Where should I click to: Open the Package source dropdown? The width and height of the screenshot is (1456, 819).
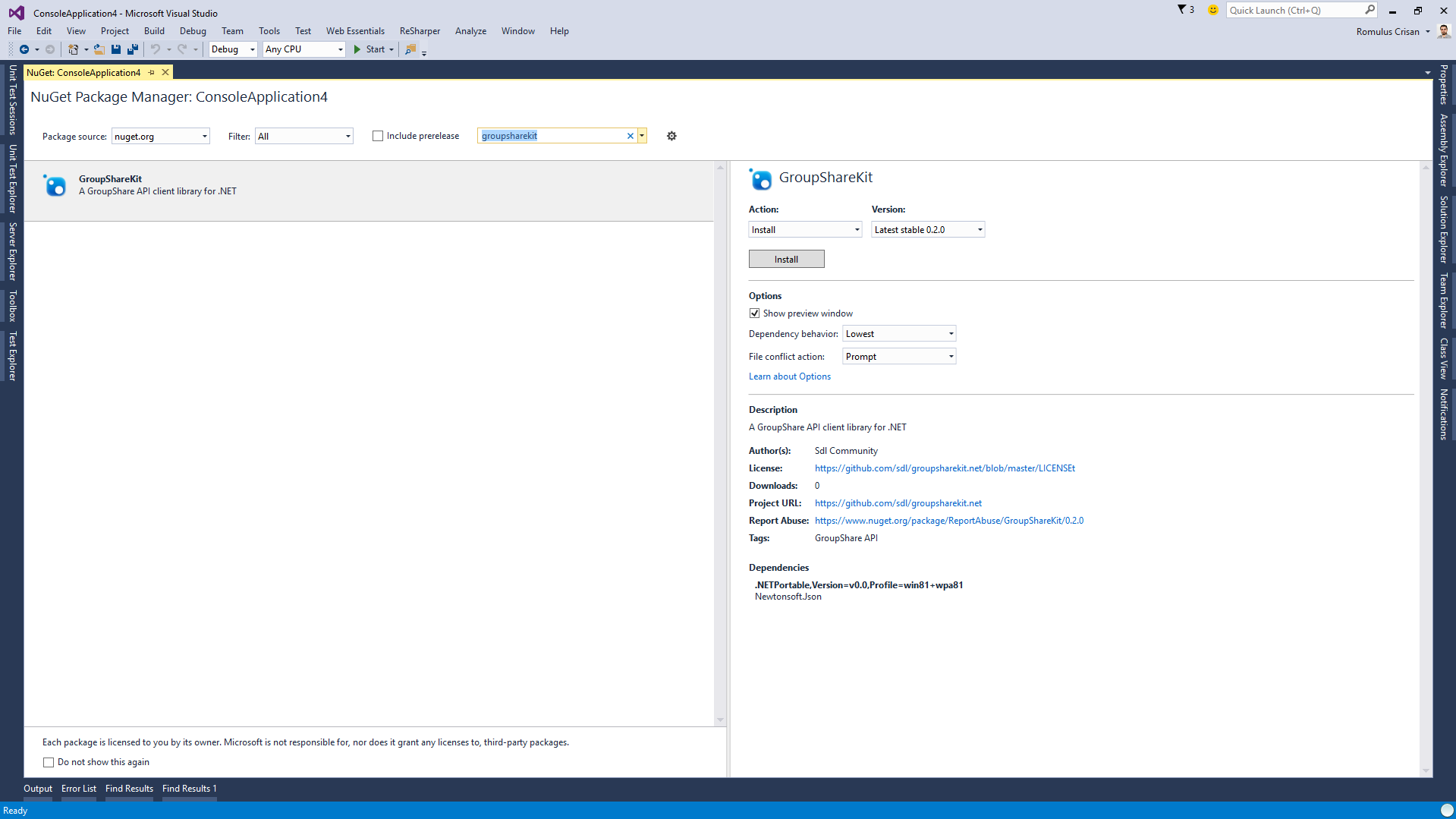(161, 137)
